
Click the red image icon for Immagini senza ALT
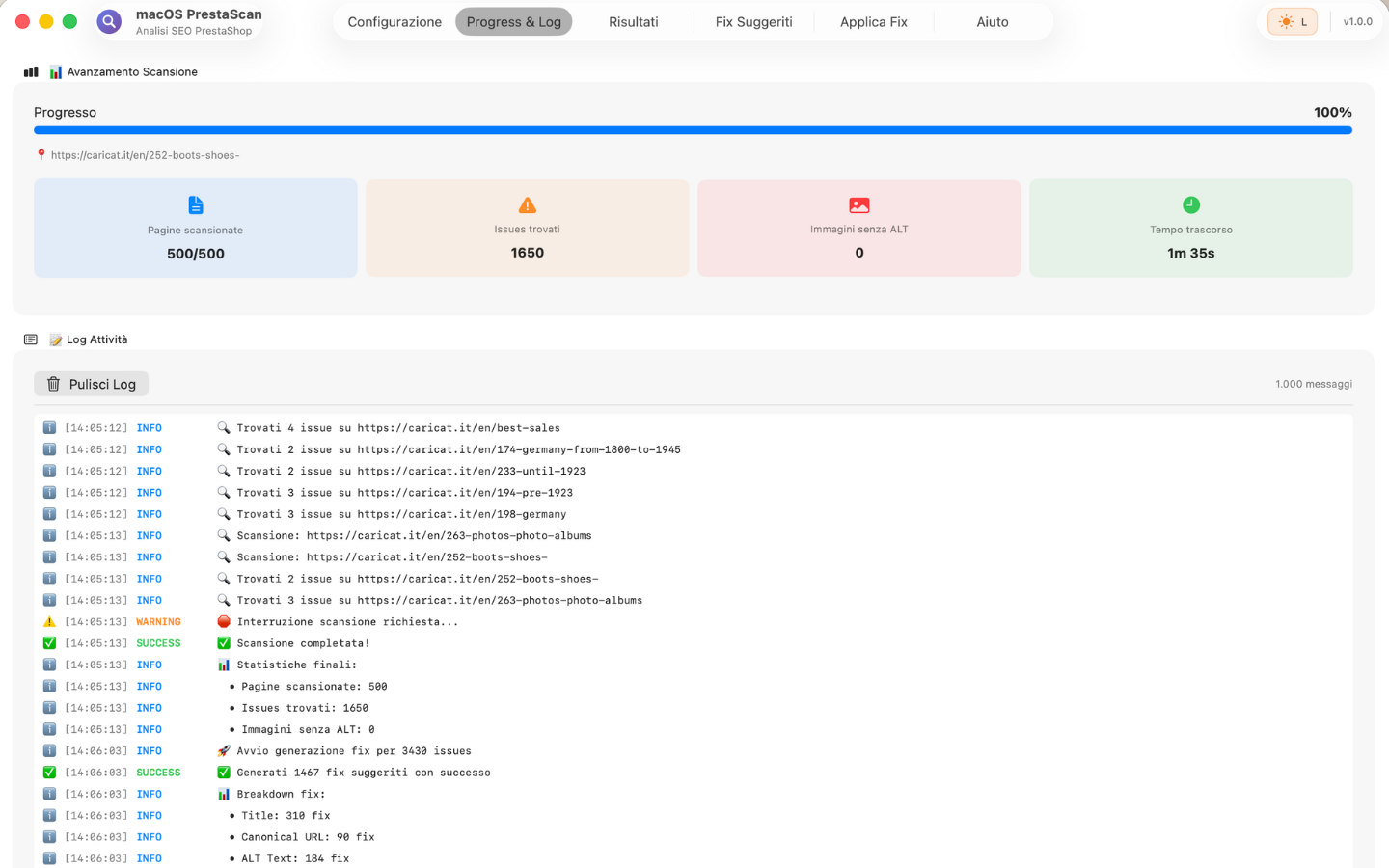pos(858,204)
